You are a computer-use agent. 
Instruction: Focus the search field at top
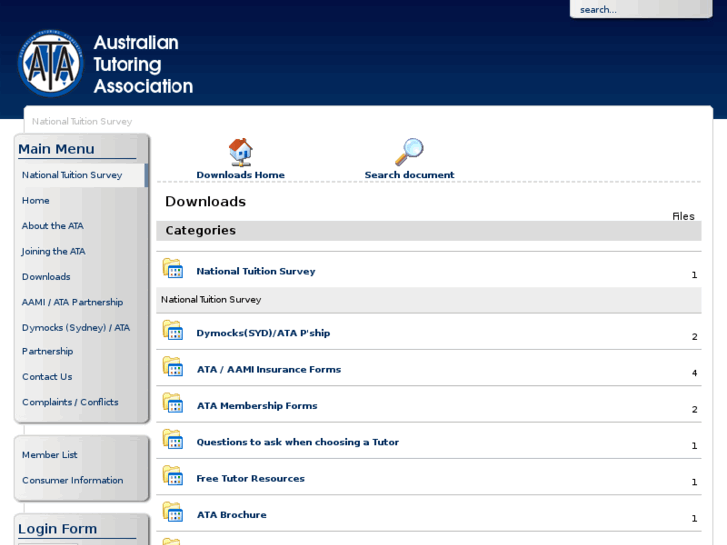tap(641, 9)
